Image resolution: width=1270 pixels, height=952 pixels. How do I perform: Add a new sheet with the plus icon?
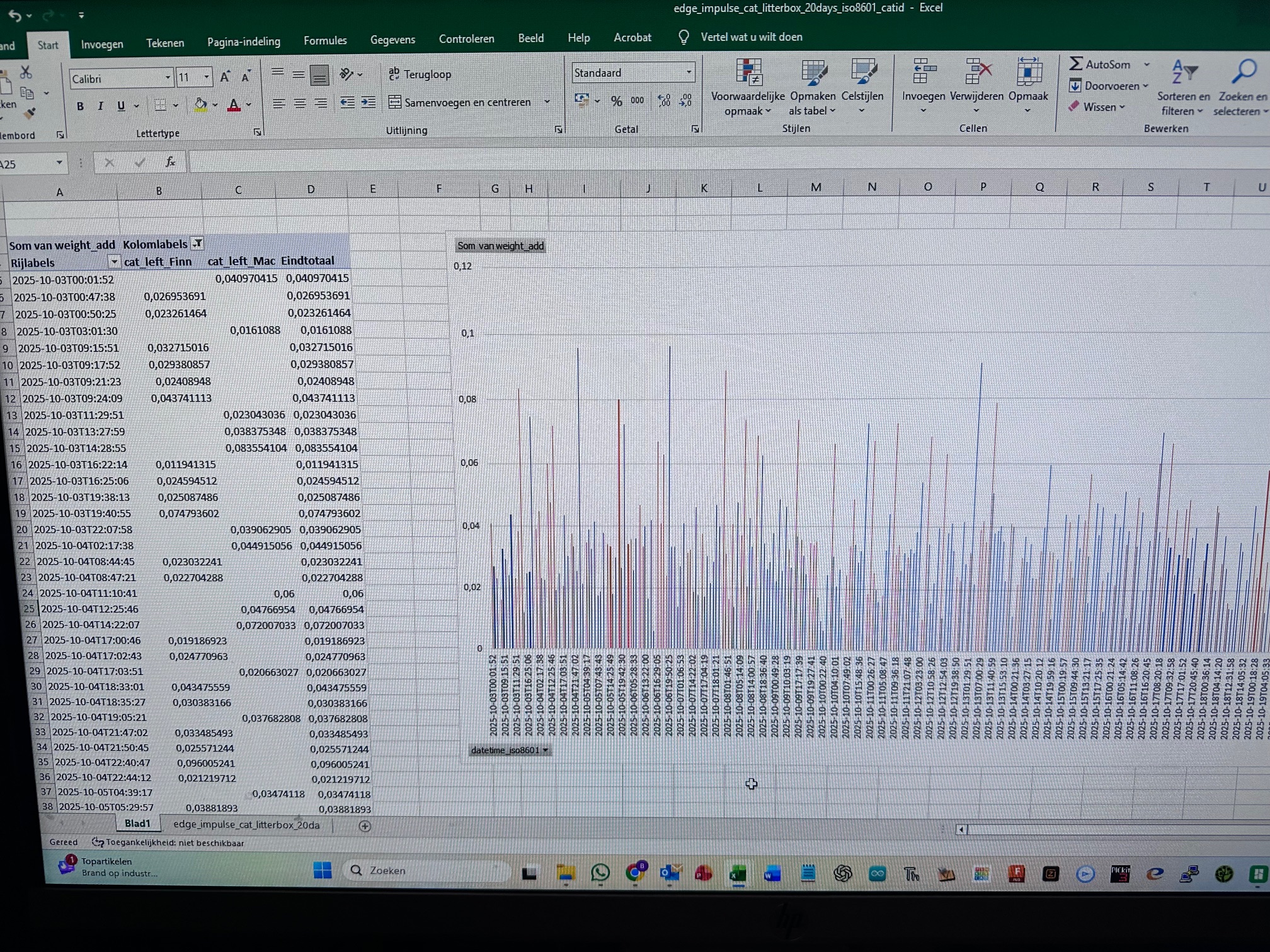click(x=365, y=826)
